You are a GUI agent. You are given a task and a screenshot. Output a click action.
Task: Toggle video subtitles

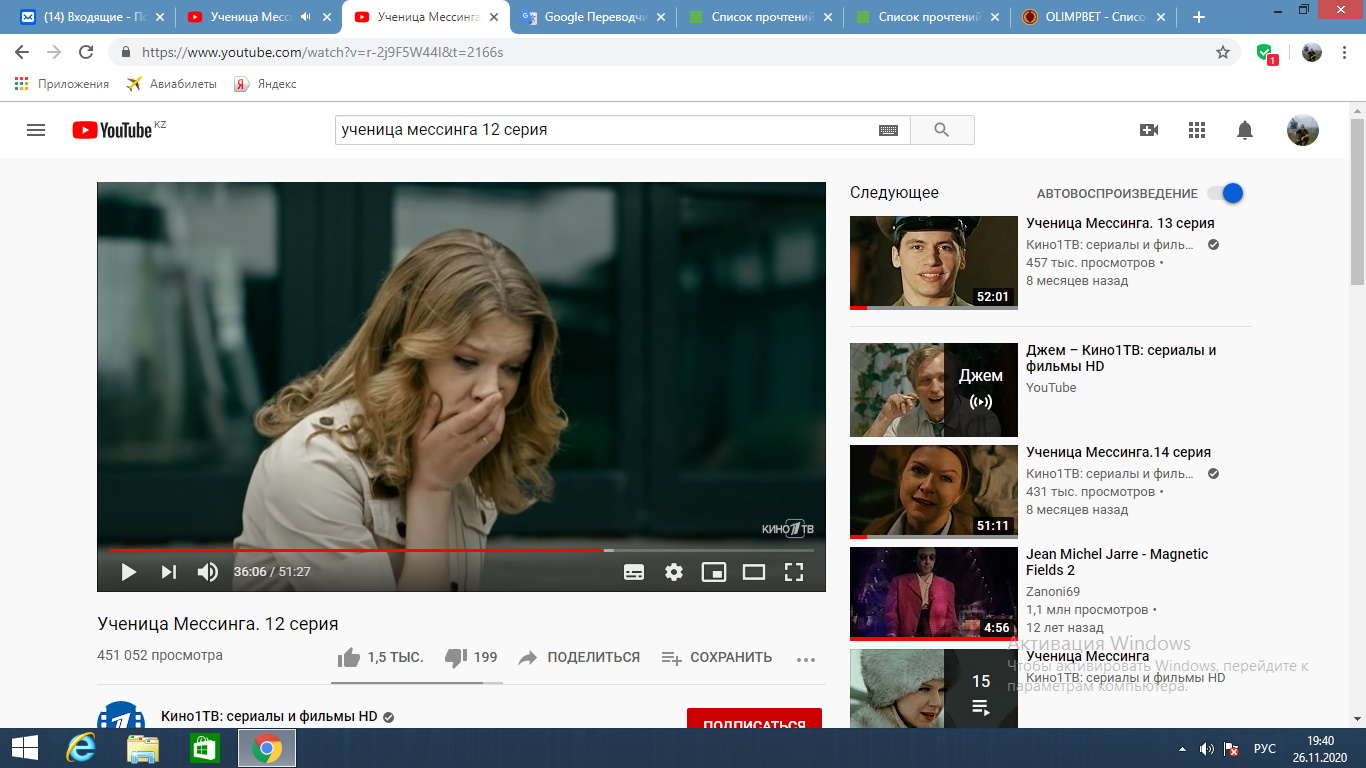633,572
